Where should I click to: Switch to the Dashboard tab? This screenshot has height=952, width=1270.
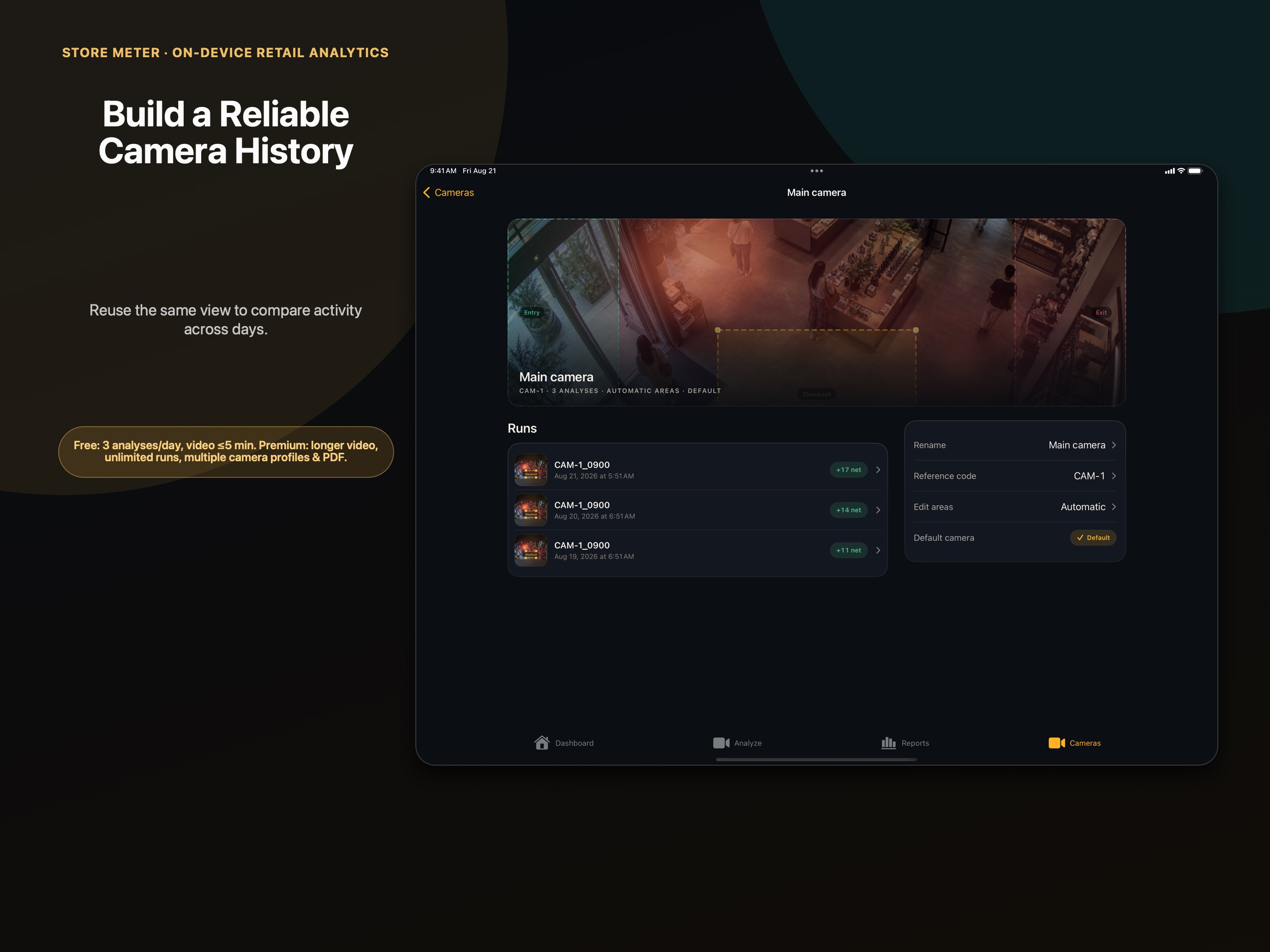[564, 743]
